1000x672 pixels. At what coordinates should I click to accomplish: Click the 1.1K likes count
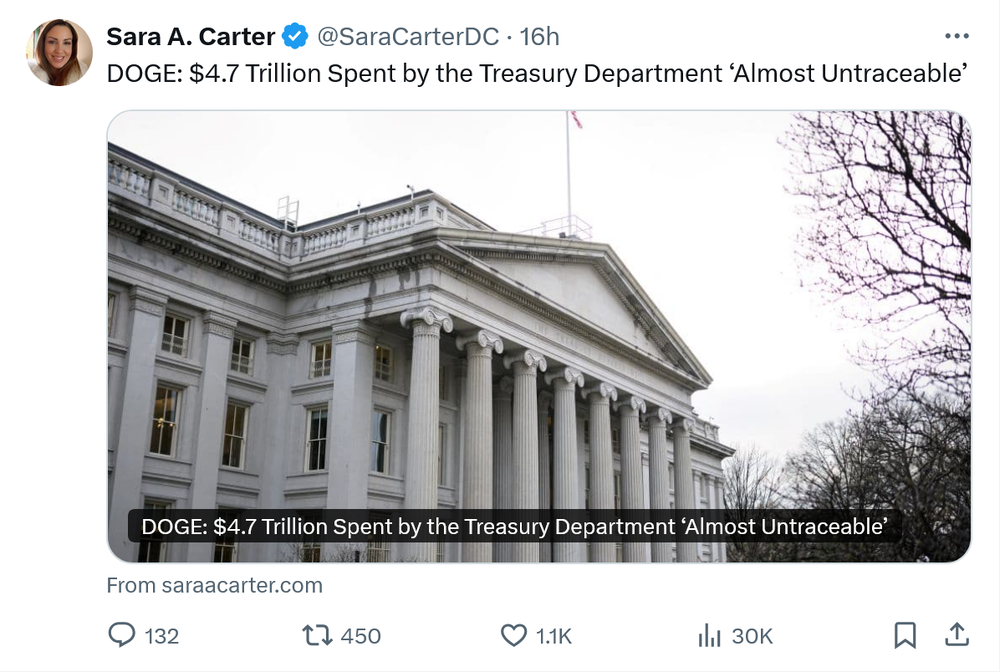coord(554,636)
